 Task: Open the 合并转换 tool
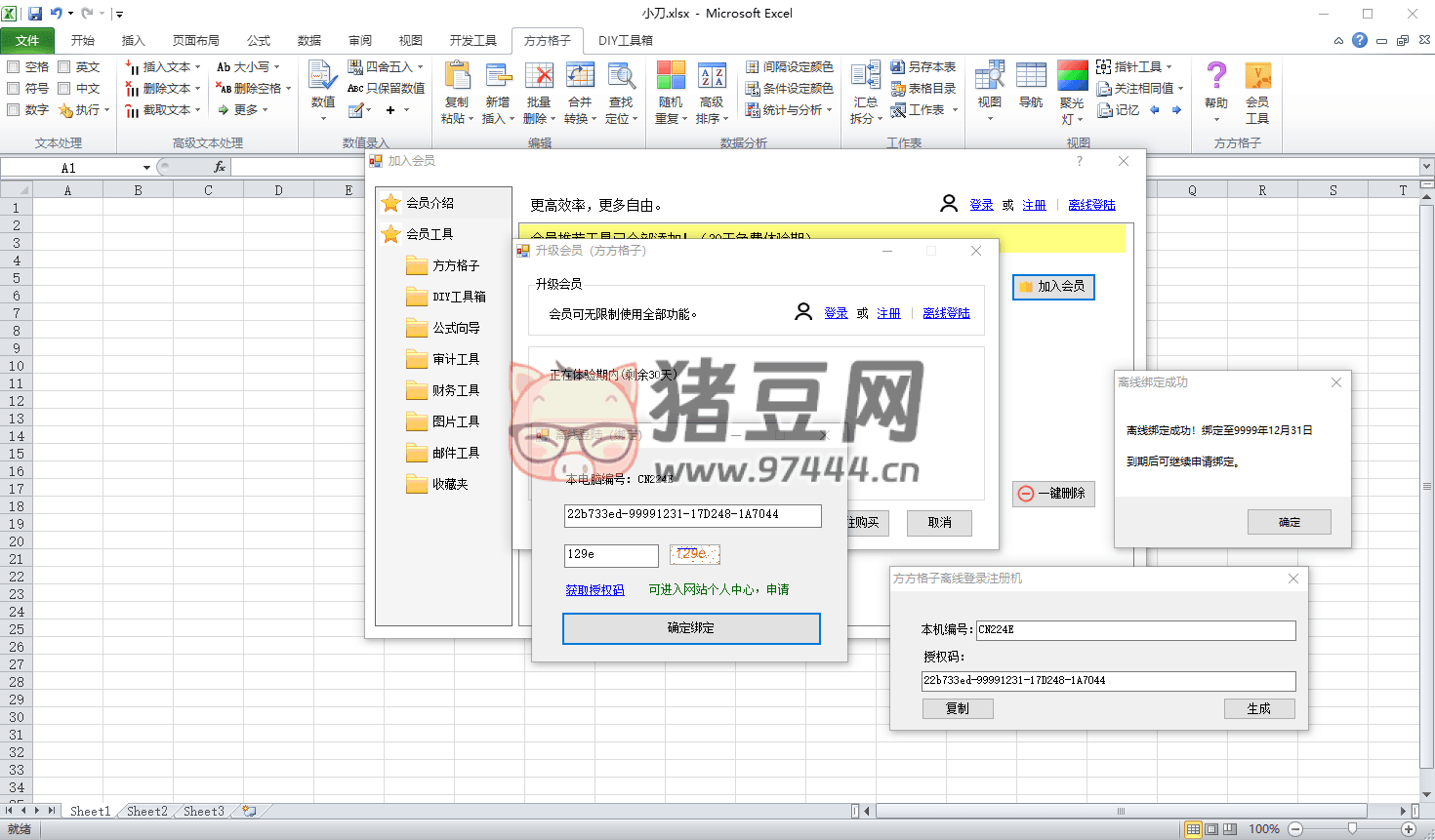(580, 88)
